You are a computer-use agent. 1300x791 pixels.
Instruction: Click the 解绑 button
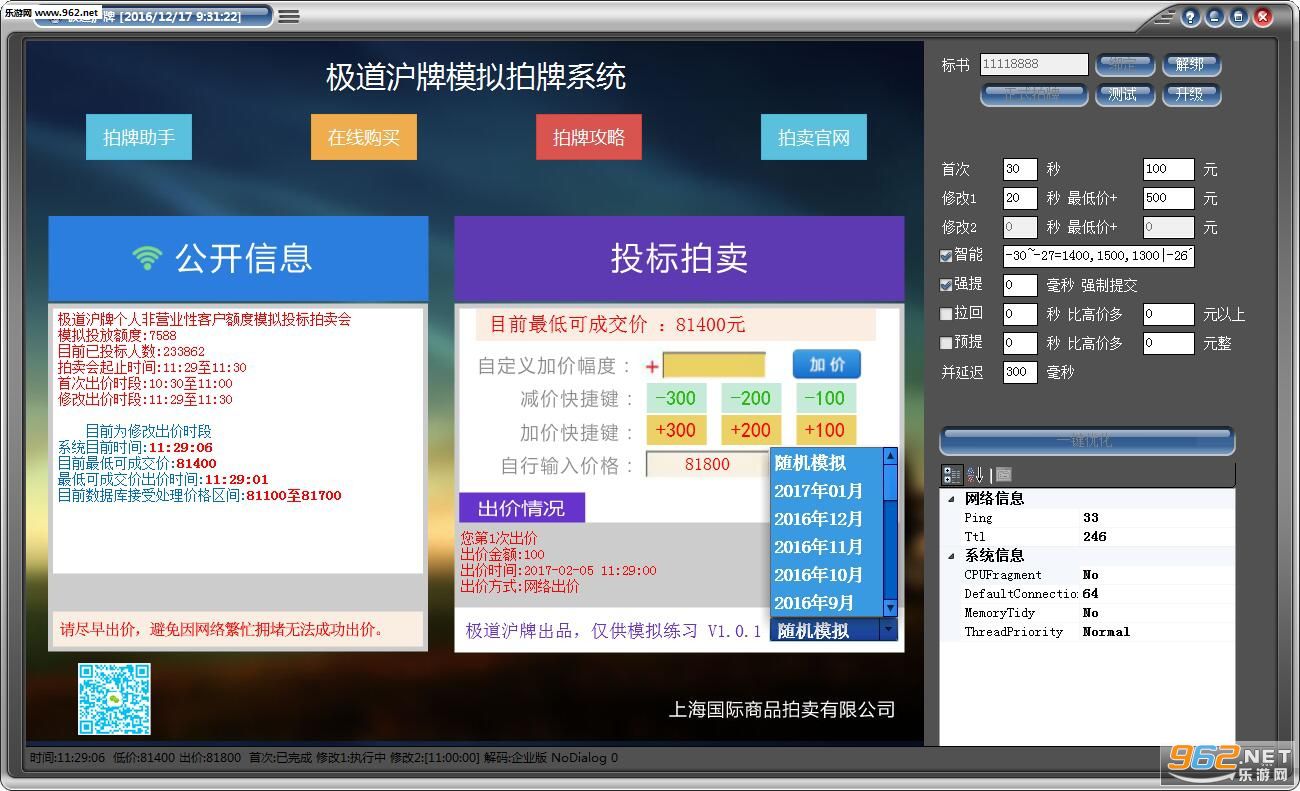(1190, 64)
